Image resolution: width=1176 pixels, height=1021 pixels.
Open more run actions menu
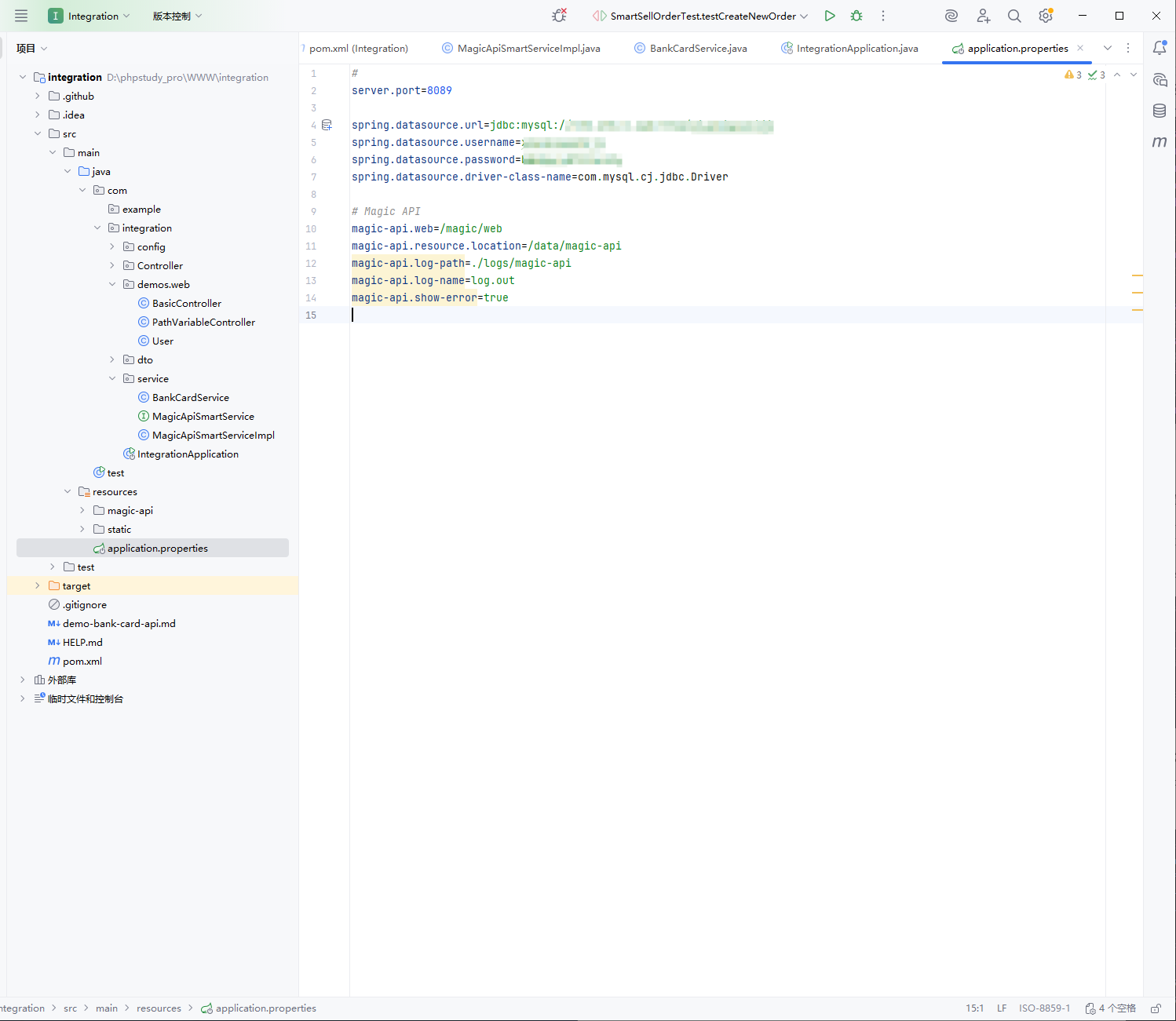pyautogui.click(x=883, y=16)
